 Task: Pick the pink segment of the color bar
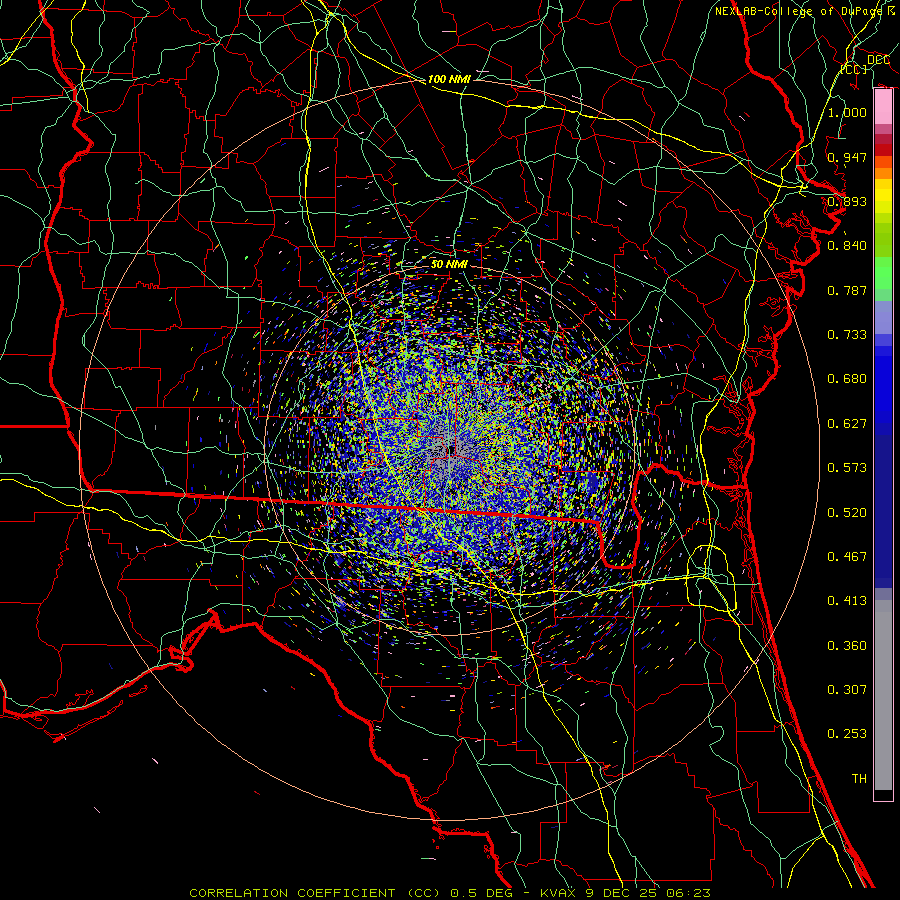click(x=883, y=107)
